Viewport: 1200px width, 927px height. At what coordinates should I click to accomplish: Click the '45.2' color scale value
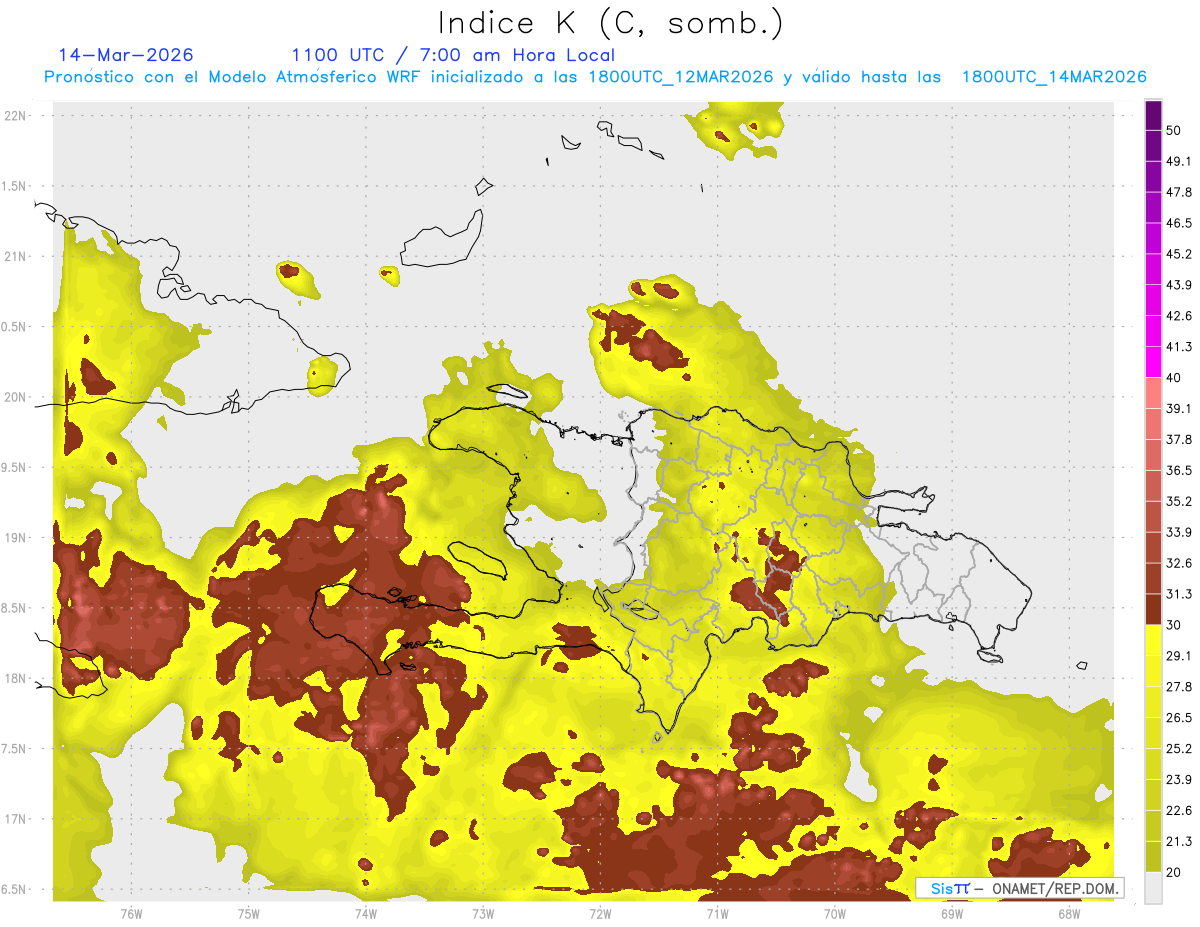[1179, 254]
